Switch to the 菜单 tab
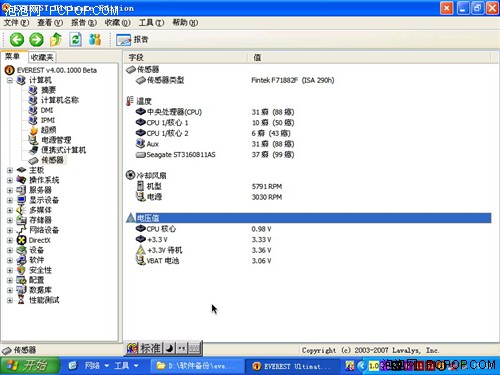 [13, 57]
